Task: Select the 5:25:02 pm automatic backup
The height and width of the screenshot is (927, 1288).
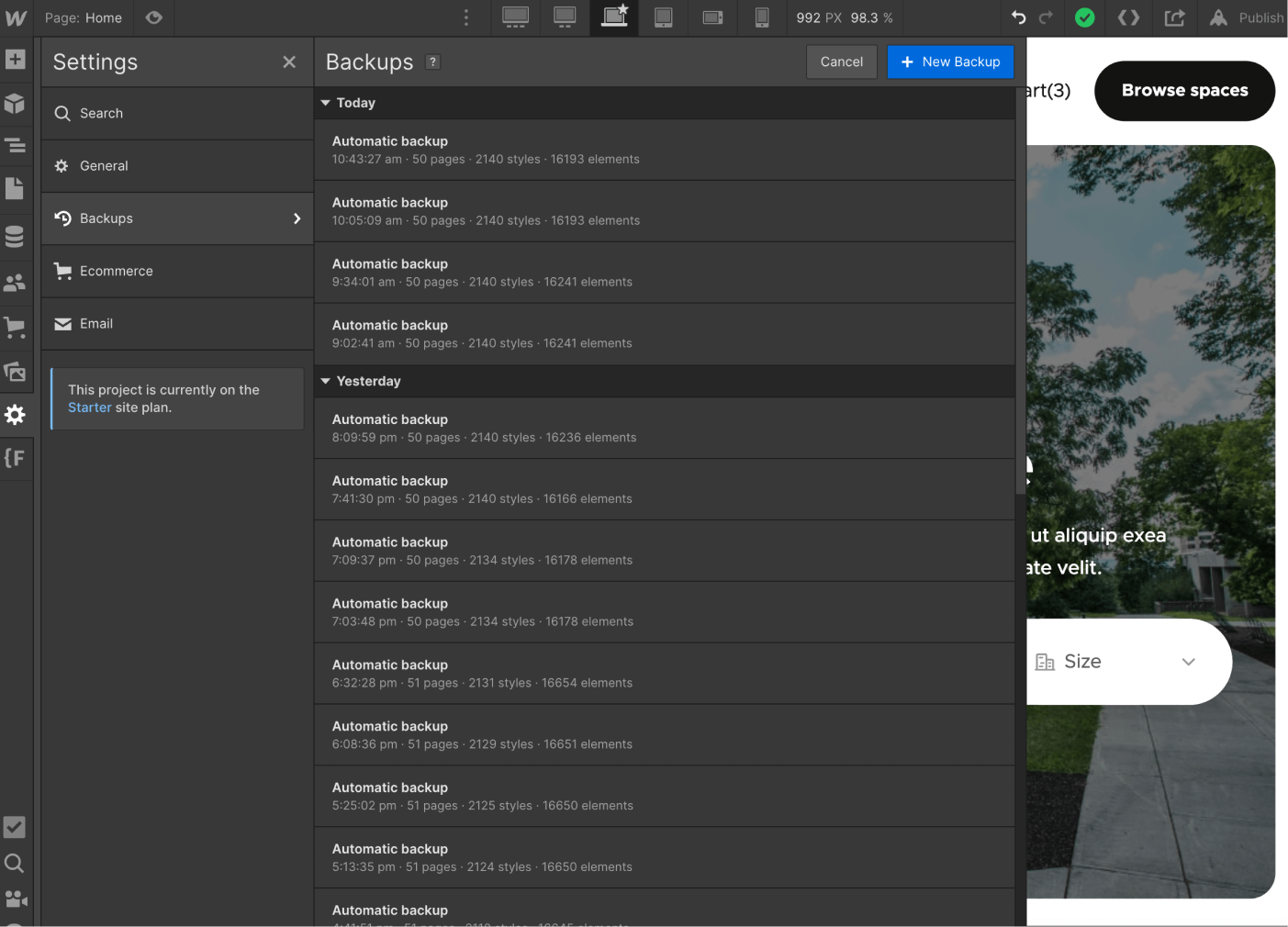Action: coord(665,797)
